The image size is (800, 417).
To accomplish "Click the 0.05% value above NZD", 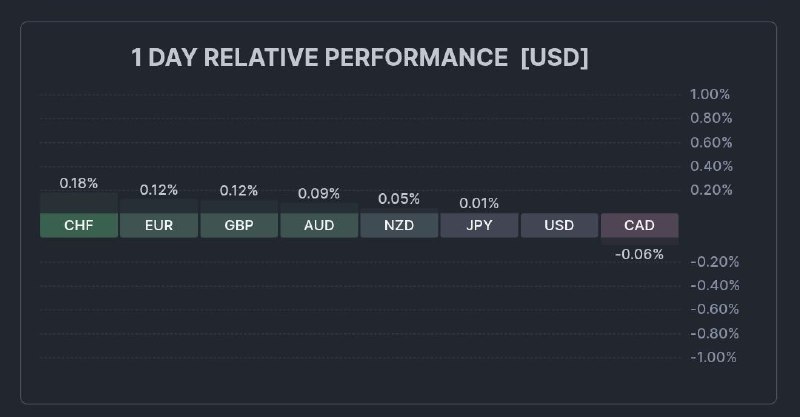I will pyautogui.click(x=399, y=199).
